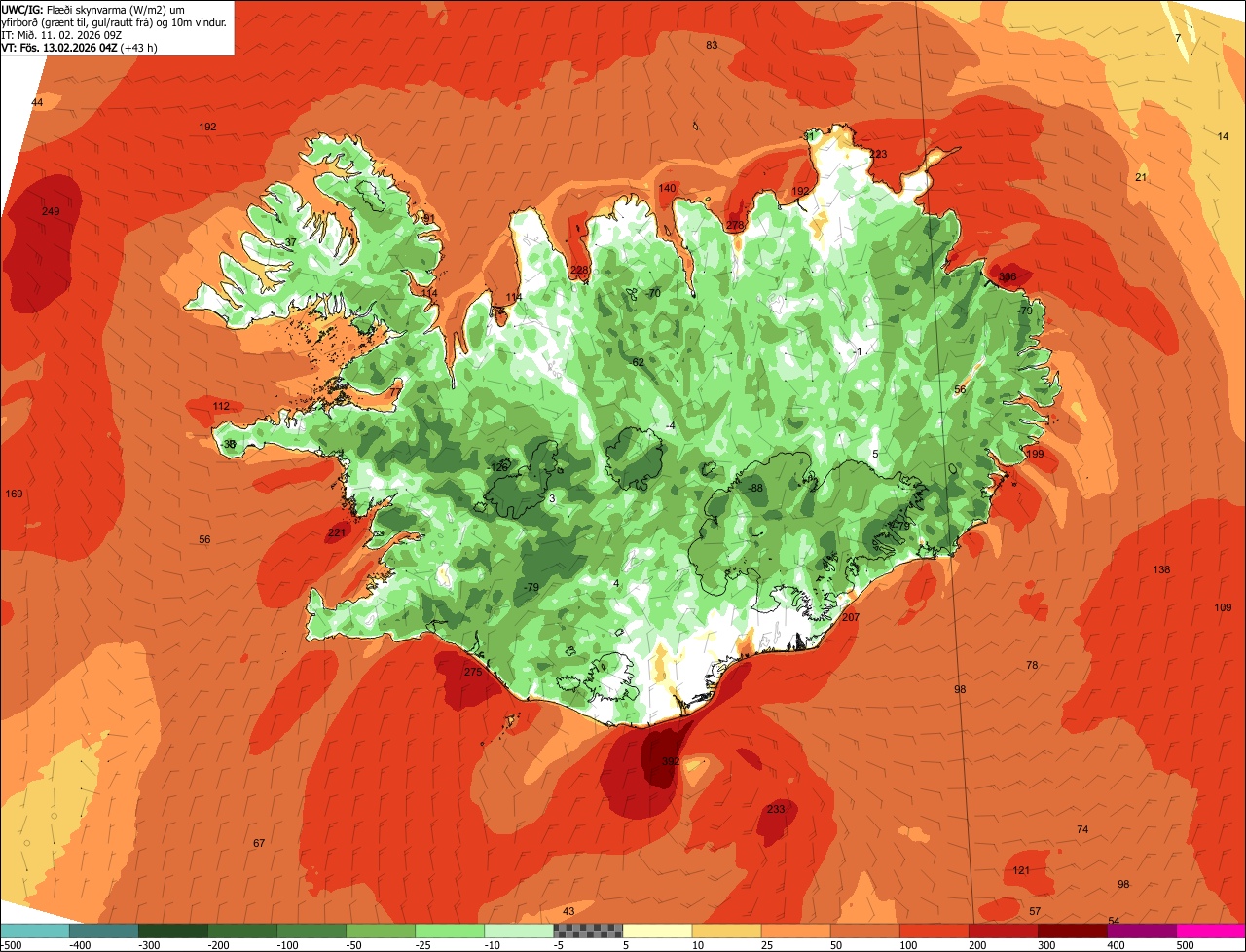Image resolution: width=1246 pixels, height=952 pixels.
Task: Click the pale yellow swatch between 5 and 10
Action: point(657,932)
